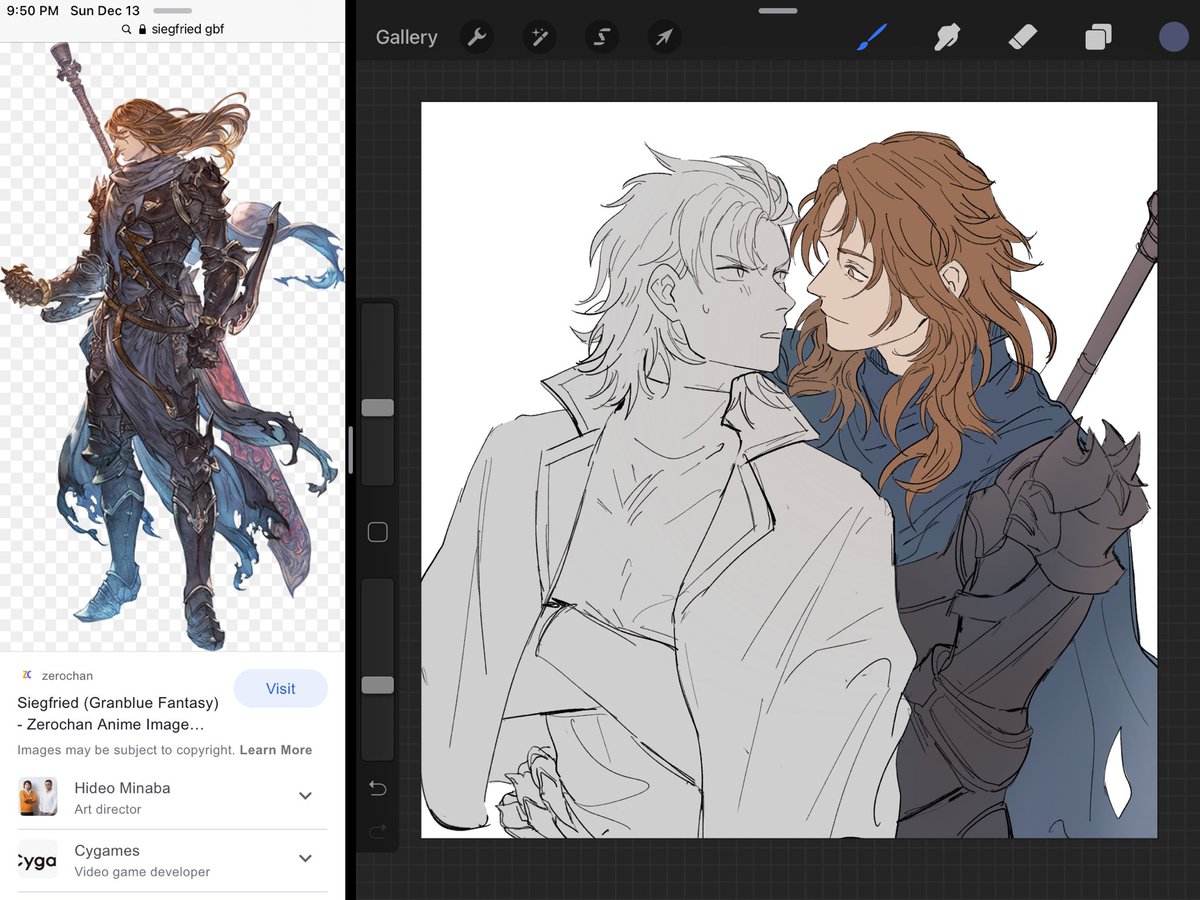
Task: Return to the Gallery
Action: [x=406, y=37]
